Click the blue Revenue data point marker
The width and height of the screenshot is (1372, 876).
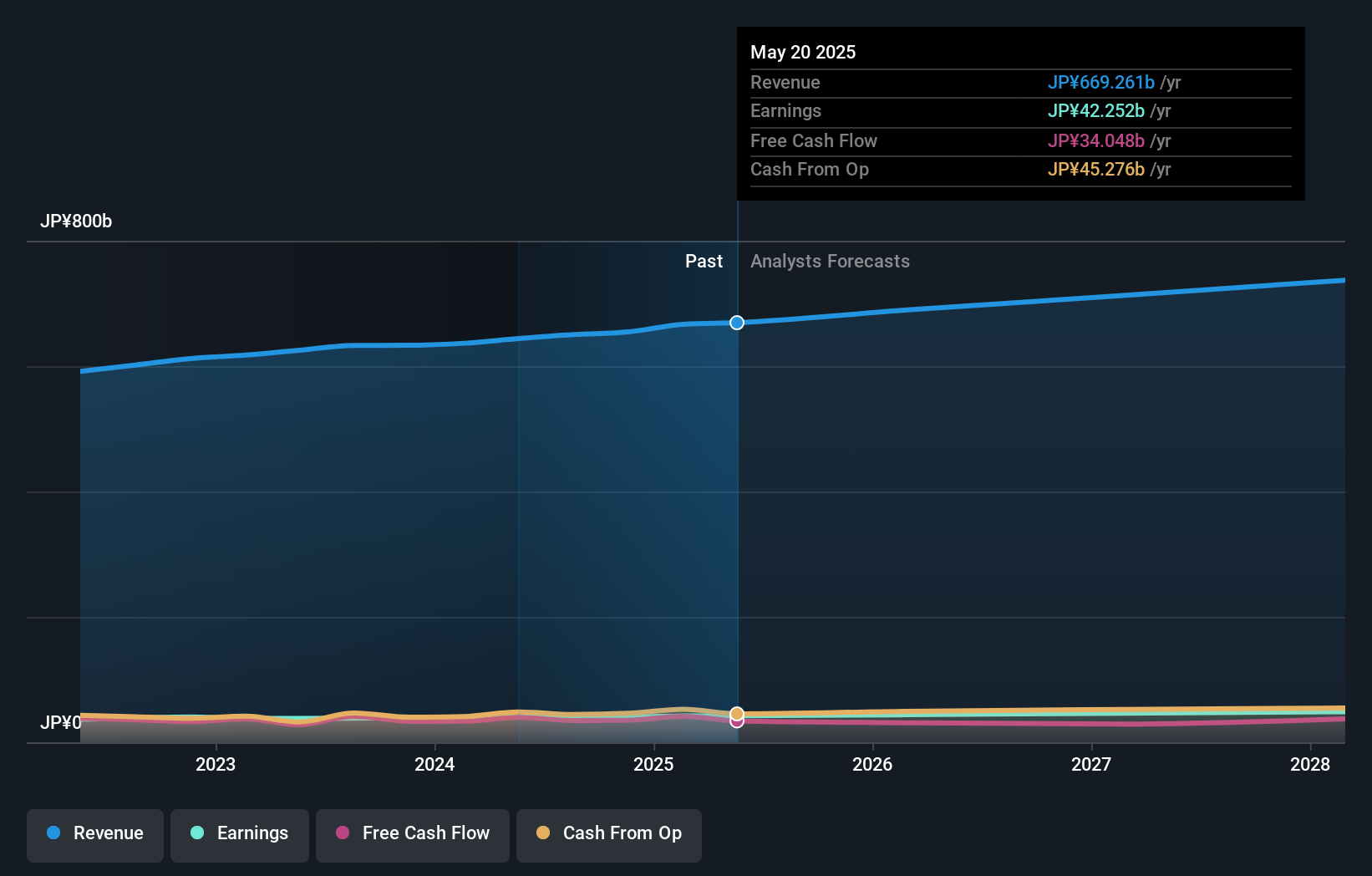point(737,323)
